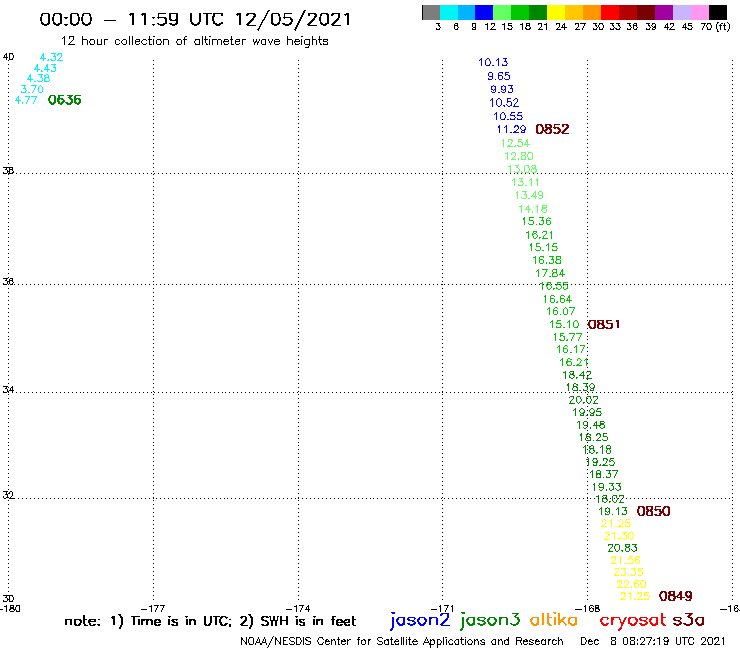This screenshot has width=740, height=650.
Task: Click the 'cryosat' satellite legend label
Action: pyautogui.click(x=633, y=621)
